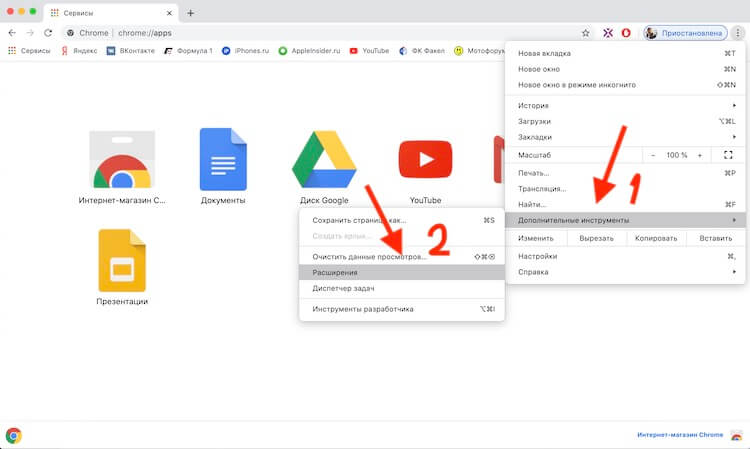Open the ФК Факел bookmark
Viewport: 750px width, 449px height.
422,51
